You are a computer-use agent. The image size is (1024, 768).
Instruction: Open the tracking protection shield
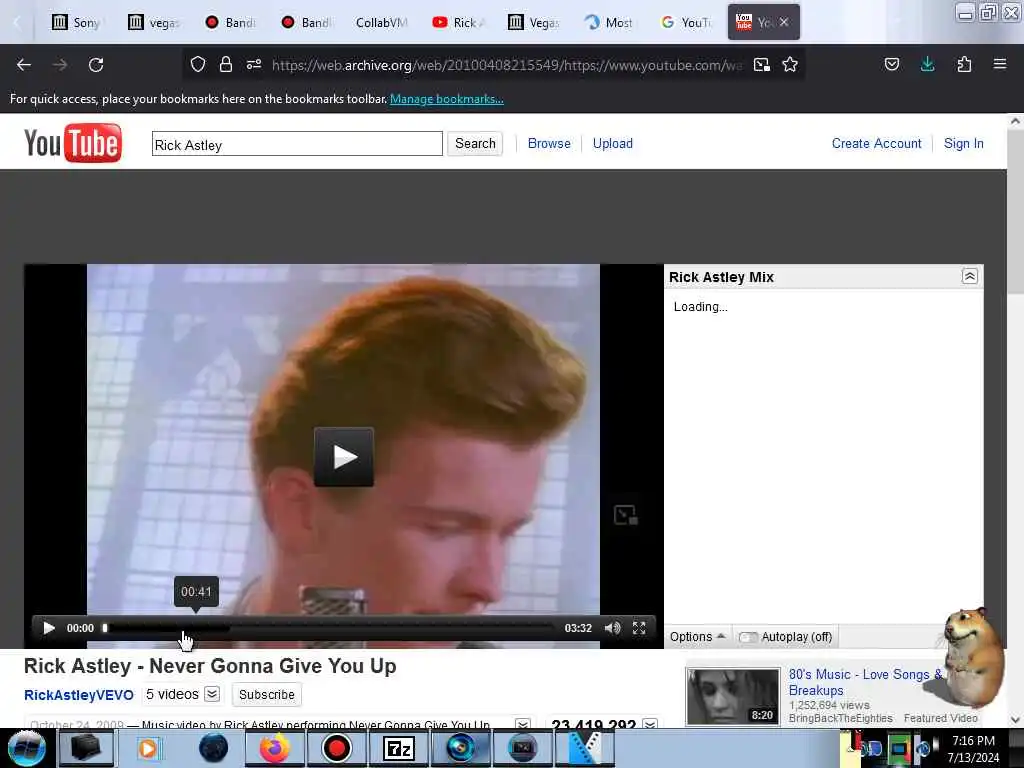pyautogui.click(x=198, y=64)
